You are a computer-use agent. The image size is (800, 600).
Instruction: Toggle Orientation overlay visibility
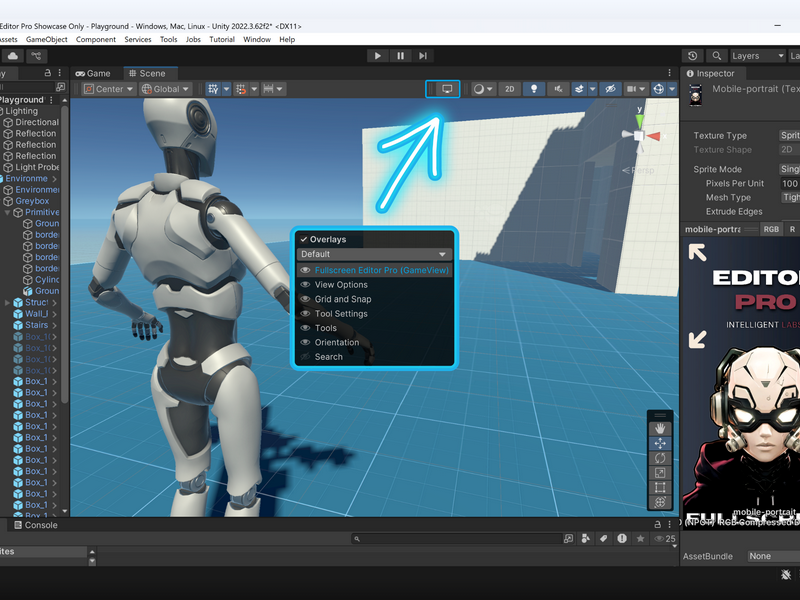click(x=305, y=342)
